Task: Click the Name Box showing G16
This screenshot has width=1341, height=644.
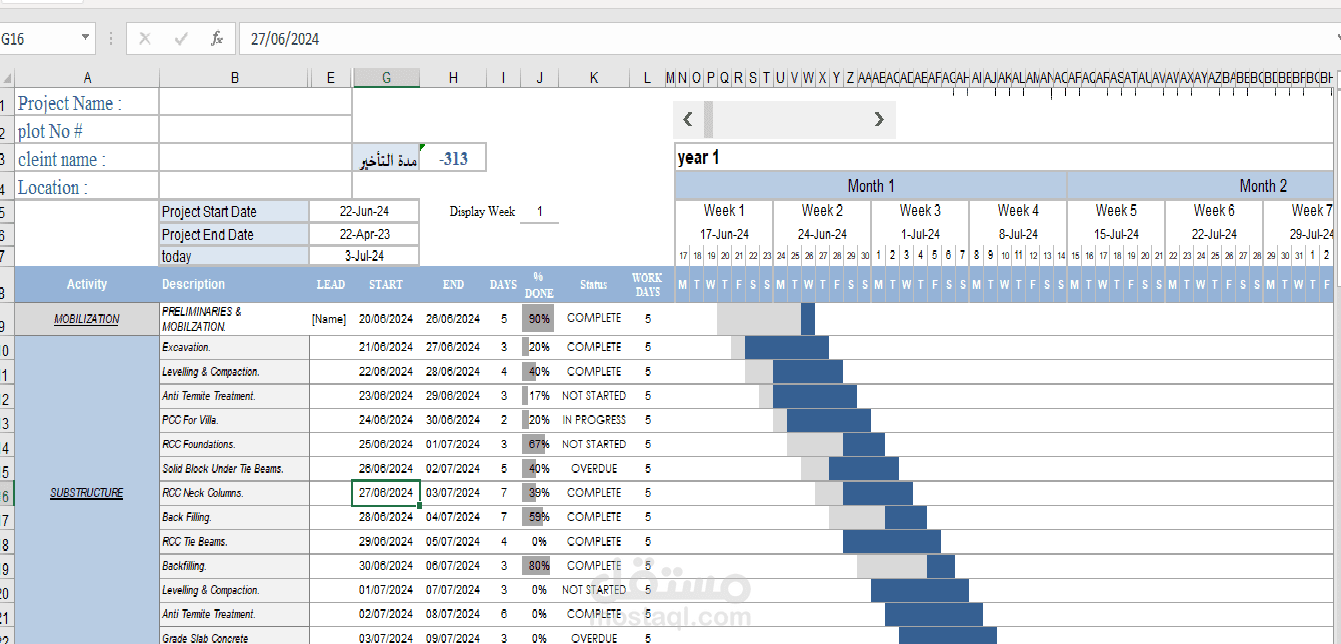Action: click(x=40, y=39)
